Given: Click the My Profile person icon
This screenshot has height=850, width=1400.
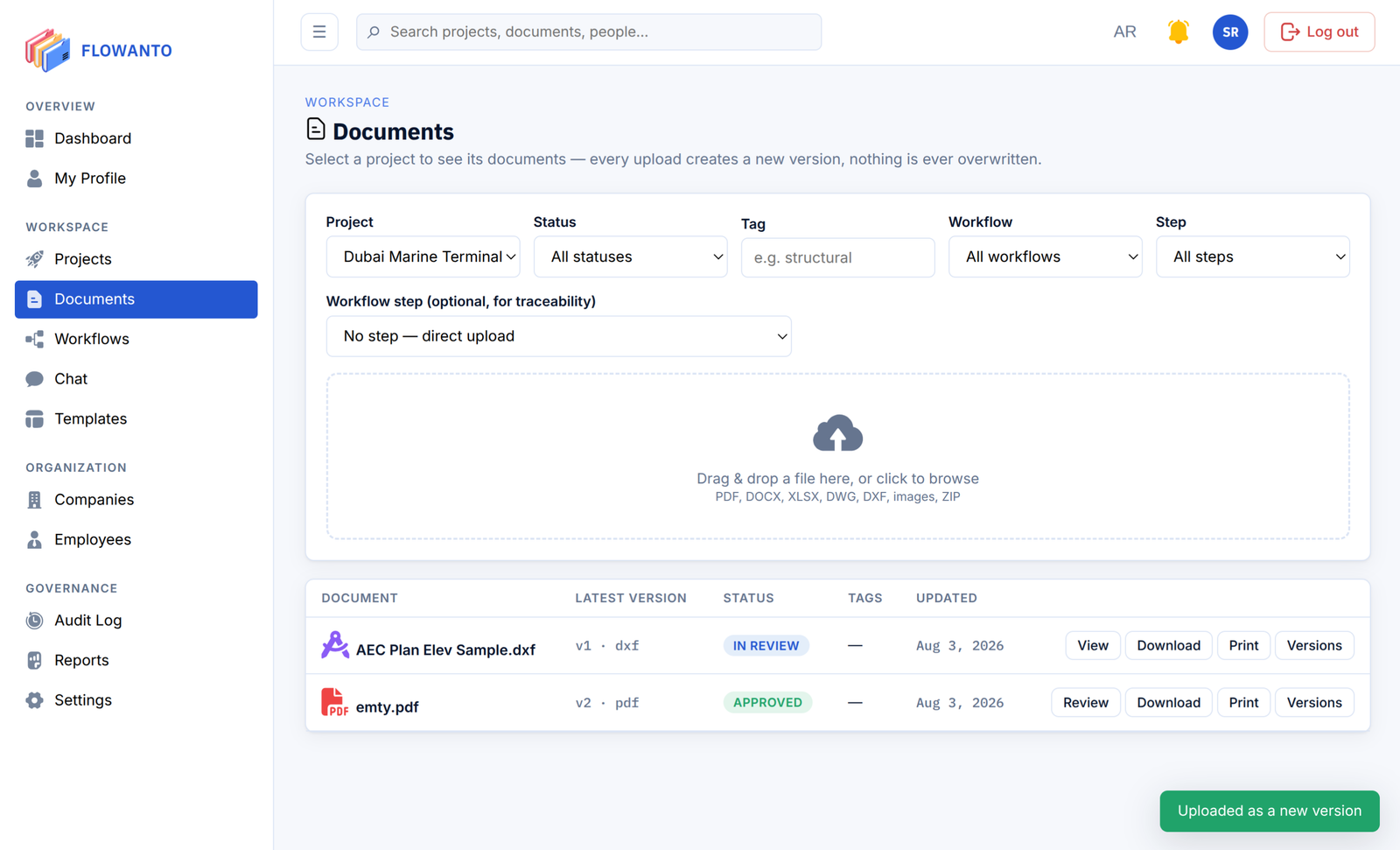Looking at the screenshot, I should pyautogui.click(x=34, y=179).
